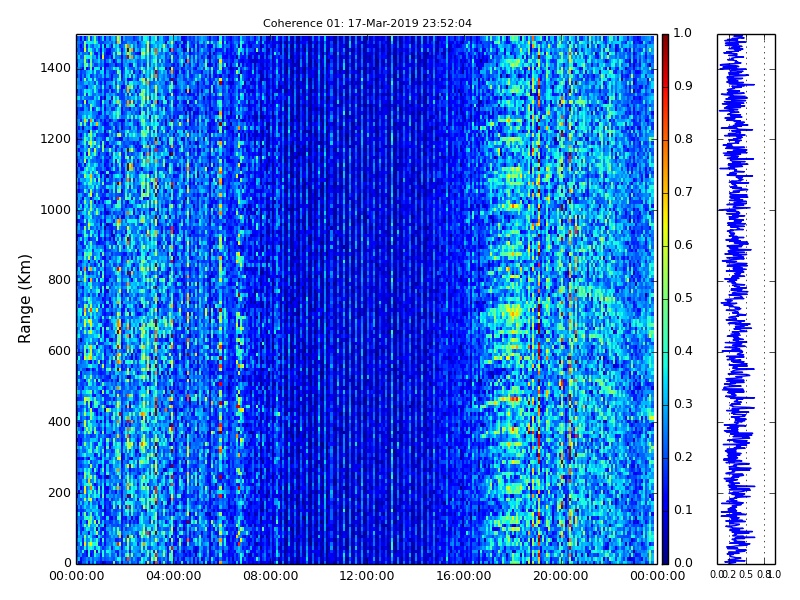Viewport: 800px width, 600px height.
Task: Click the 16:00:00 time tick label
Action: pos(464,576)
